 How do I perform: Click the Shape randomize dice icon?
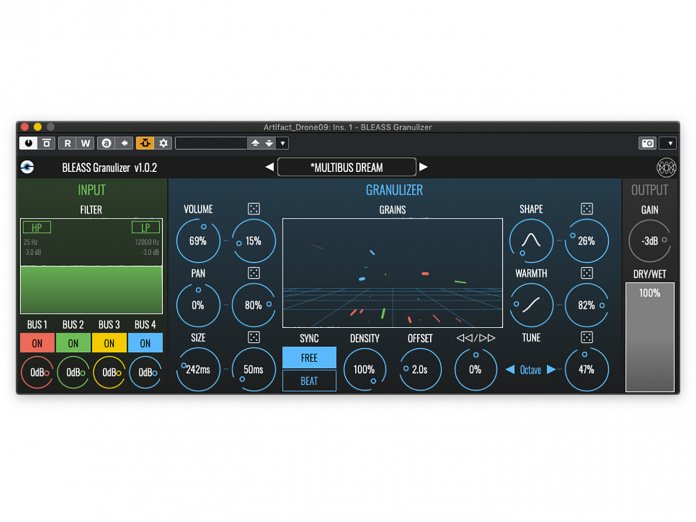(587, 209)
